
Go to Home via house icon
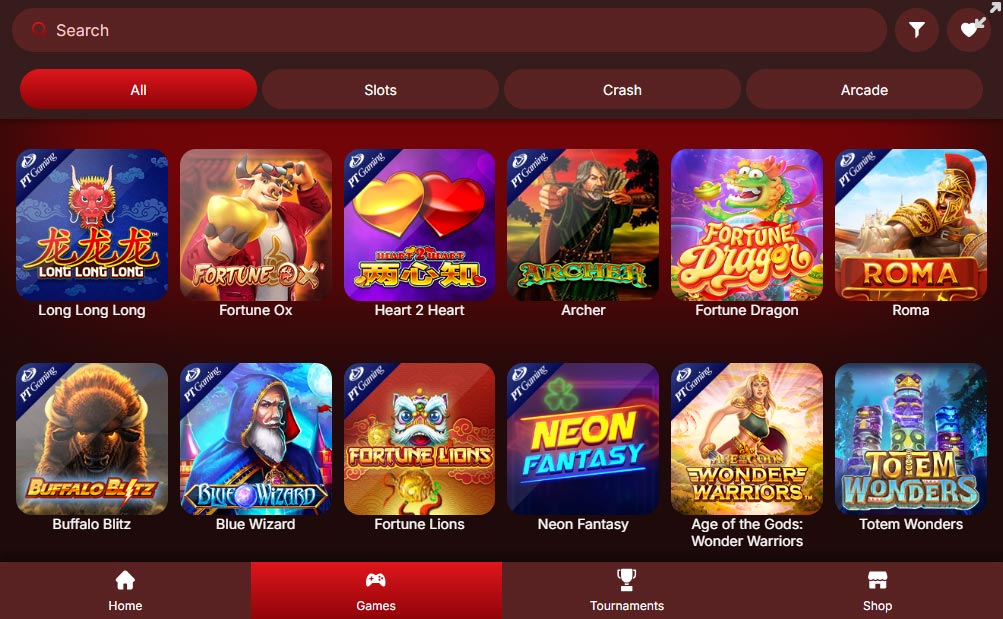point(125,581)
